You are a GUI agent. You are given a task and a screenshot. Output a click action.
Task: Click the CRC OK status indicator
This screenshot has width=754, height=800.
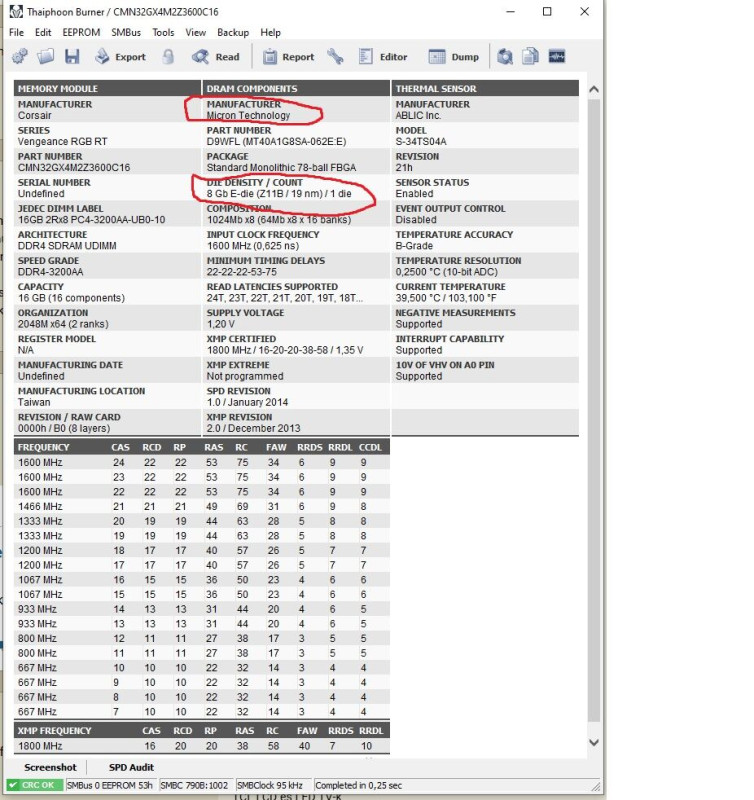(x=34, y=785)
